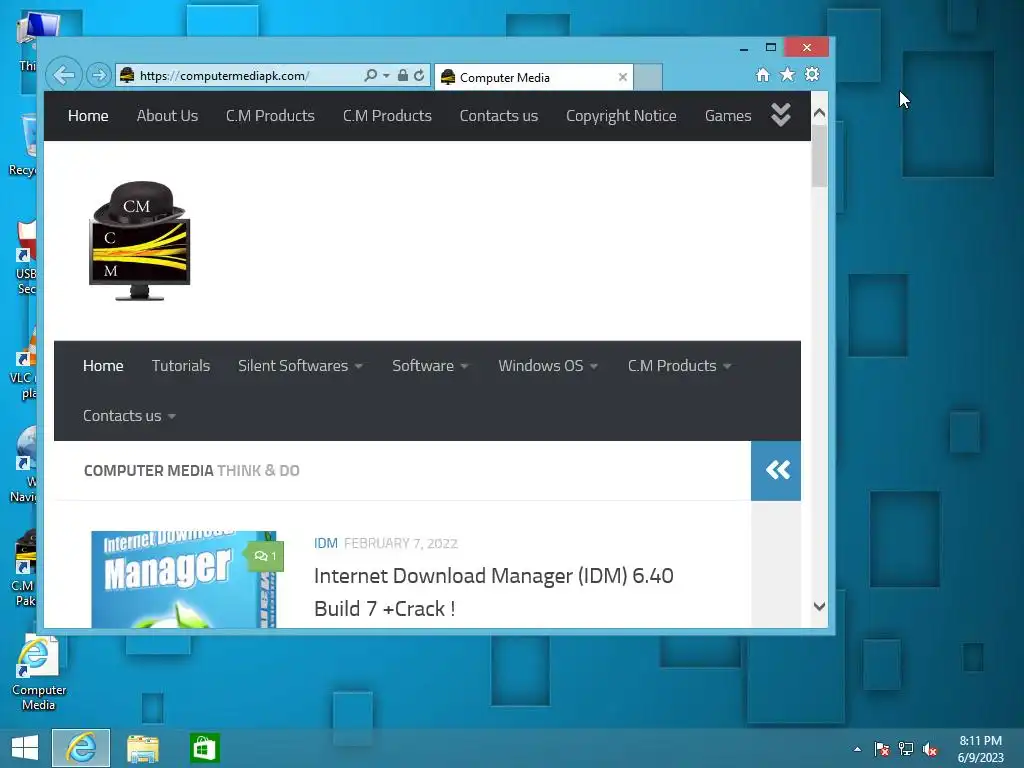Image resolution: width=1024 pixels, height=768 pixels.
Task: Open second C.M Products beside Contacts us
Action: [387, 116]
